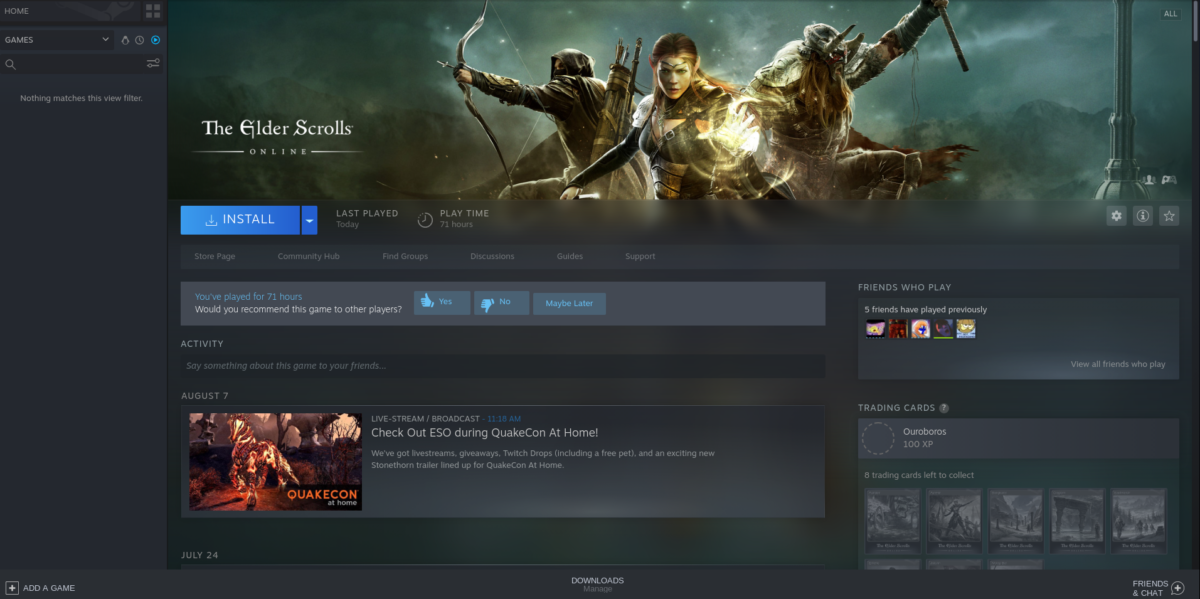Click the ALL label above the scrollbar
The height and width of the screenshot is (599, 1200).
pos(1170,14)
